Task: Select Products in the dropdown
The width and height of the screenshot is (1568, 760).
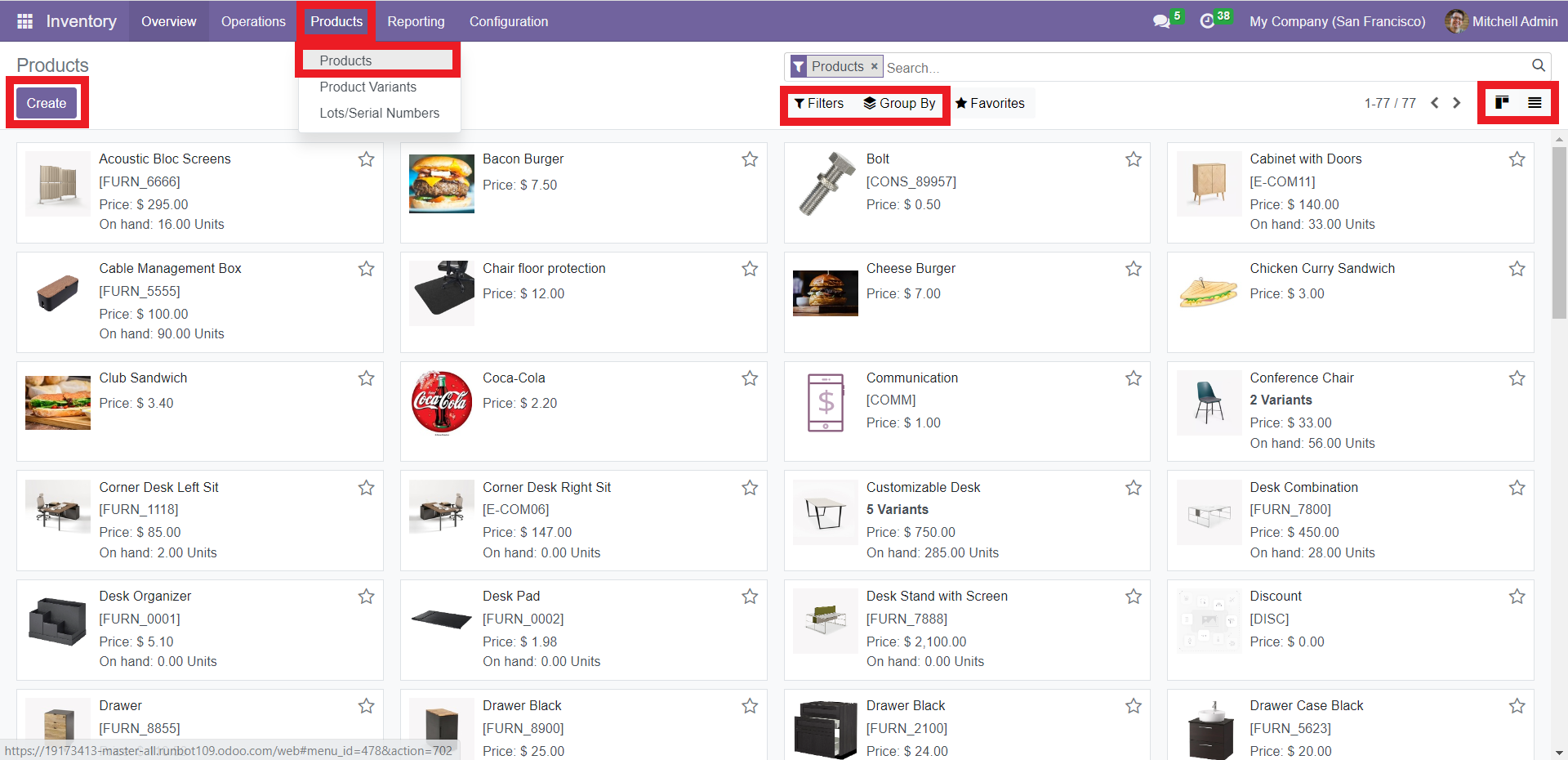Action: (x=378, y=60)
